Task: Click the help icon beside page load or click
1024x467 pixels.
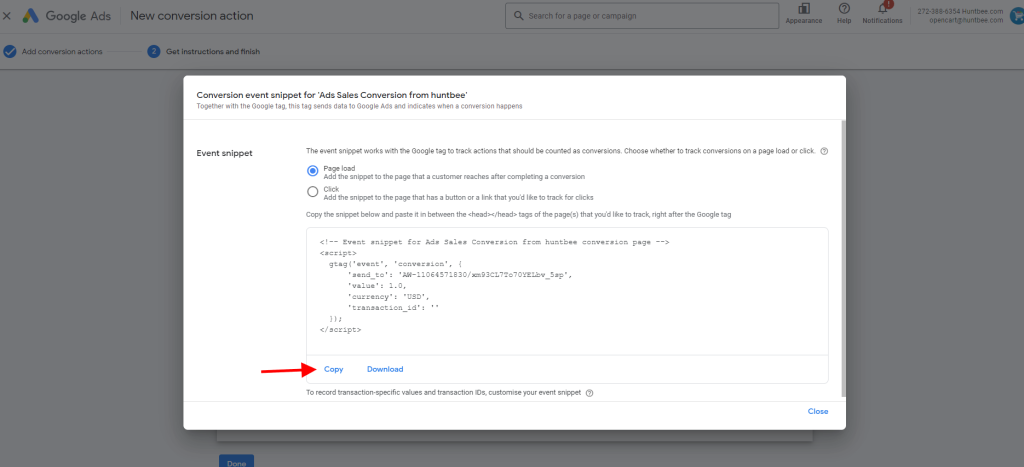Action: (824, 152)
